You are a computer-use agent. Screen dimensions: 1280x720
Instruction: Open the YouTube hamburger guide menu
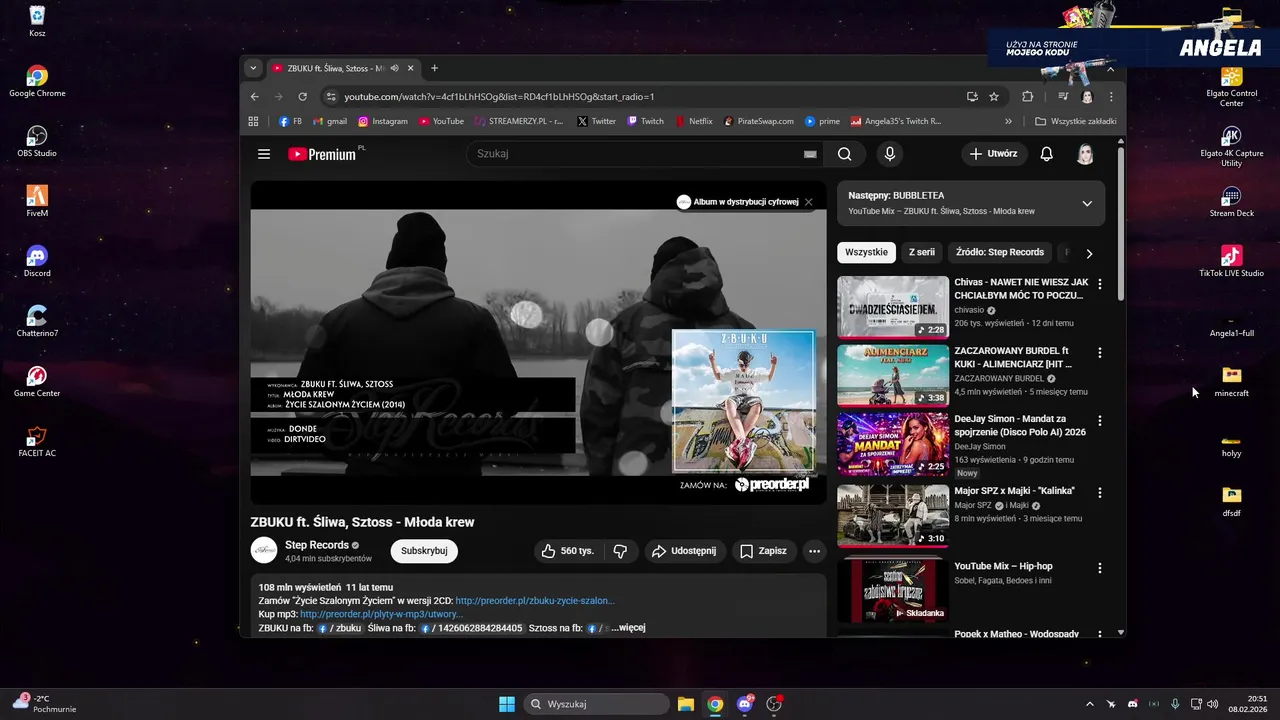pyautogui.click(x=264, y=154)
